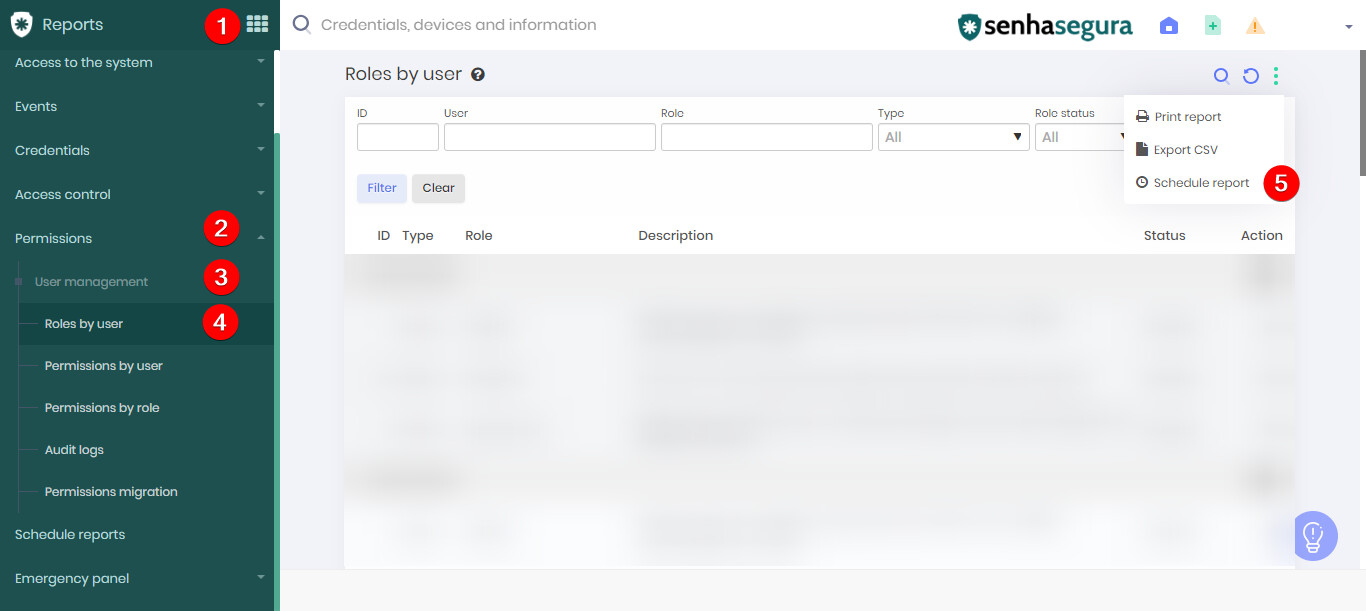
Task: Click the senhasegura shield logo beside Reports
Action: click(x=21, y=24)
